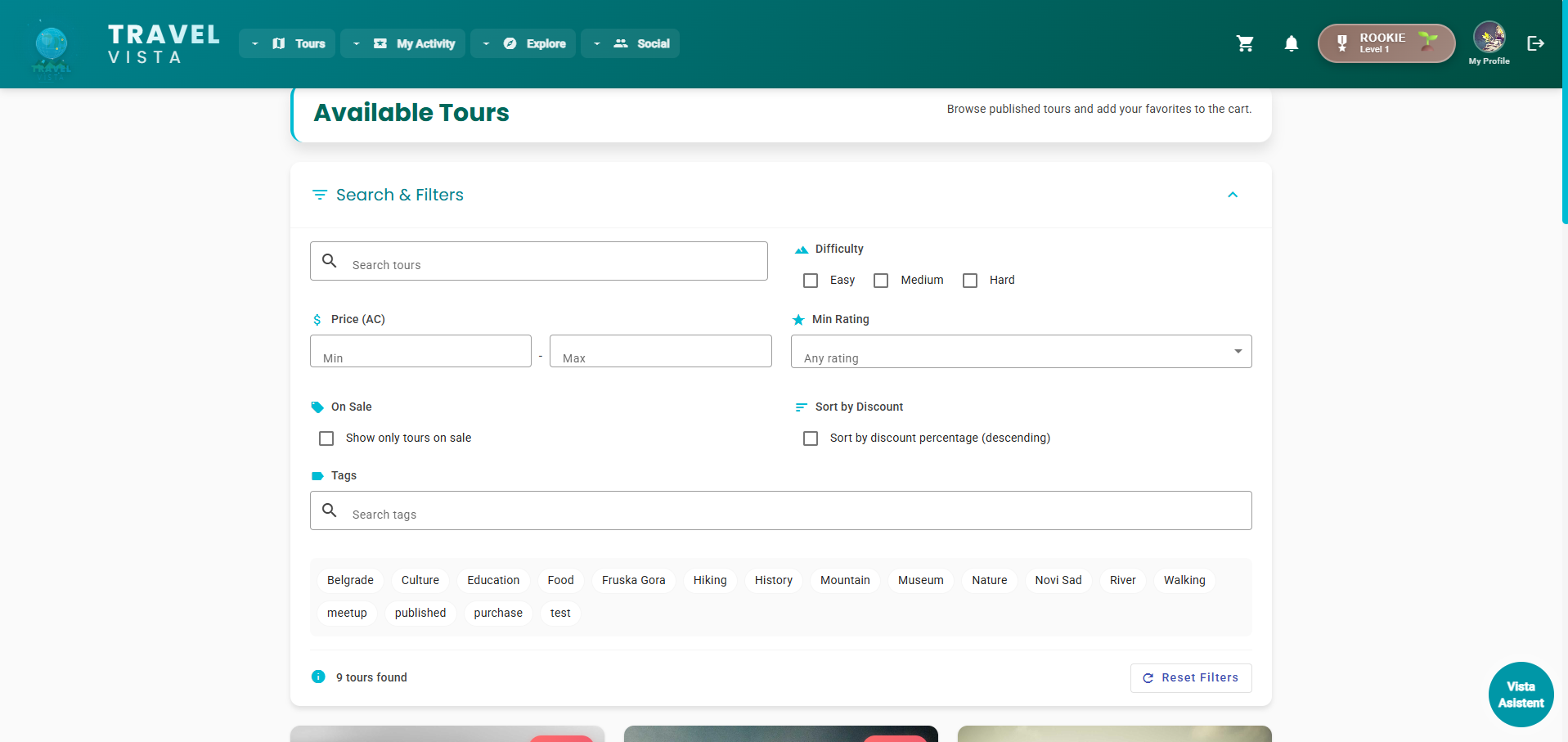Check the Hard difficulty option
The width and height of the screenshot is (1568, 742).
pyautogui.click(x=970, y=281)
